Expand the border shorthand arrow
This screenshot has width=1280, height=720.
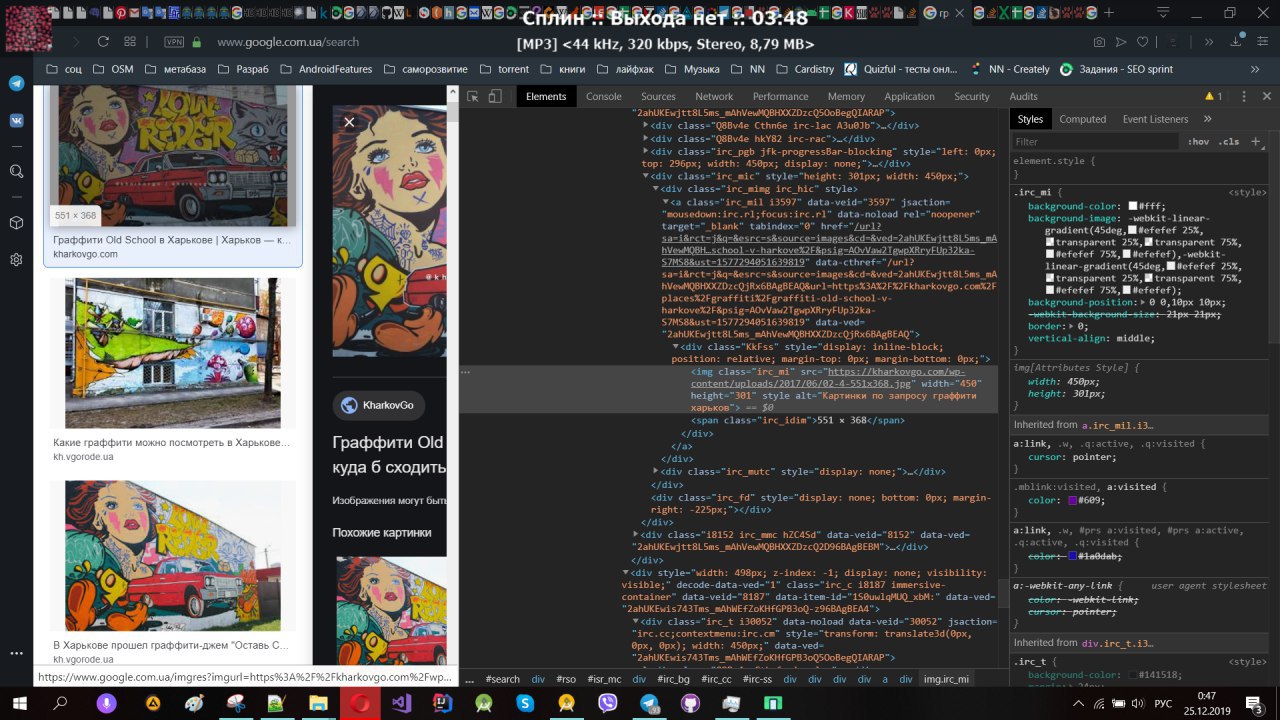coord(1070,326)
